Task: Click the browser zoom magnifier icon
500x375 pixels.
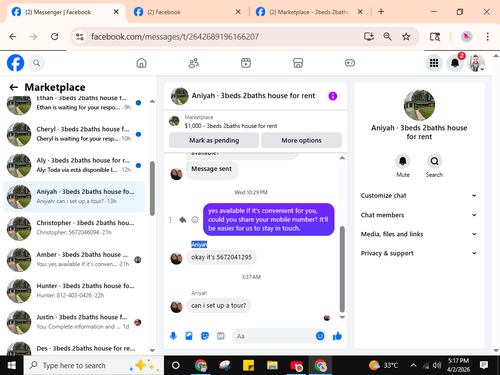Action: pyautogui.click(x=387, y=37)
